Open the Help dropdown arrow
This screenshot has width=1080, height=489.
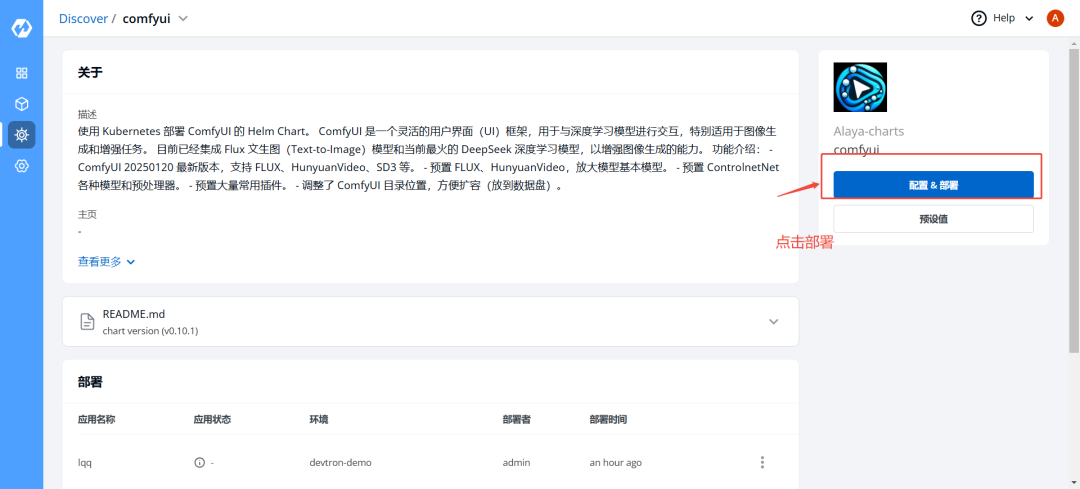[x=1029, y=19]
